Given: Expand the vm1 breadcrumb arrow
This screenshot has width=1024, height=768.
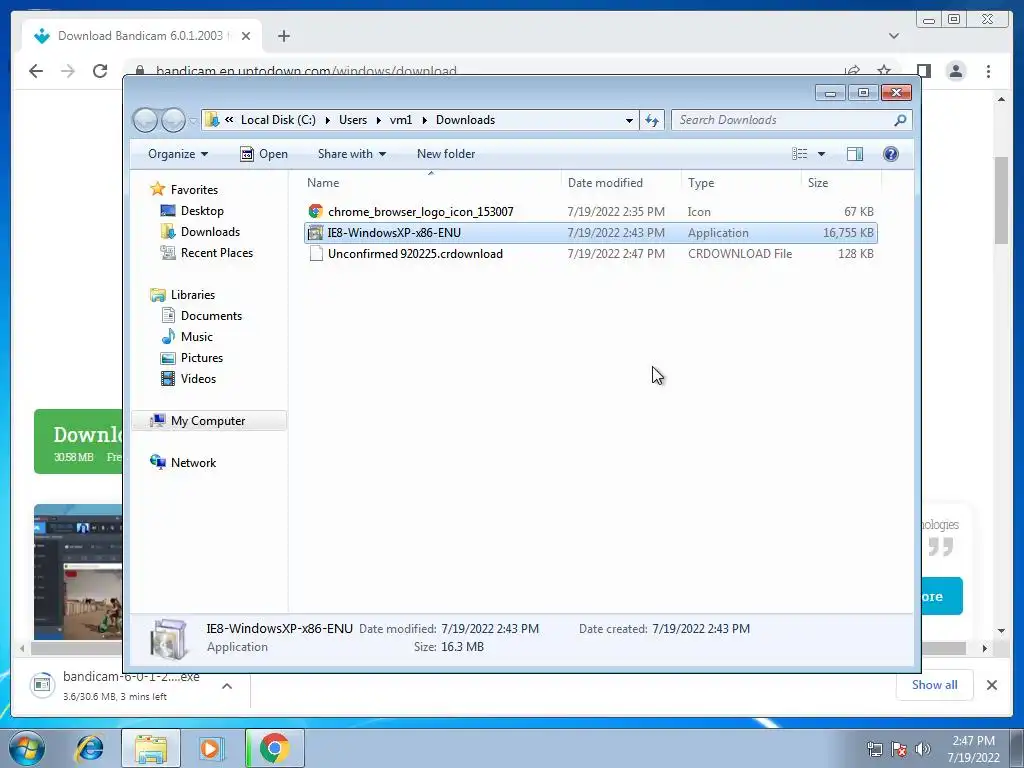Looking at the screenshot, I should (424, 120).
